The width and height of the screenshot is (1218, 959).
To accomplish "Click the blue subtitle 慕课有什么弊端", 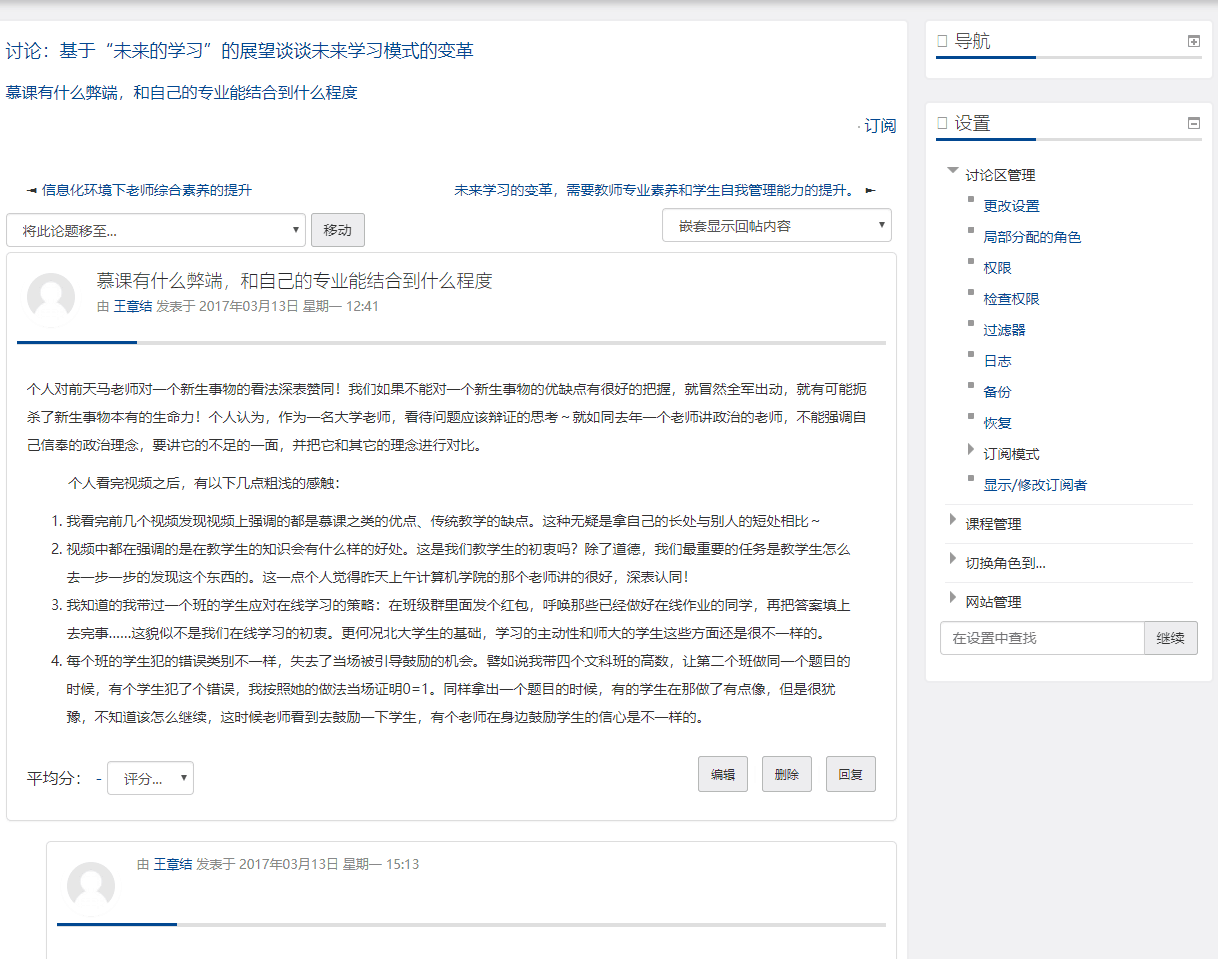I will 181,93.
